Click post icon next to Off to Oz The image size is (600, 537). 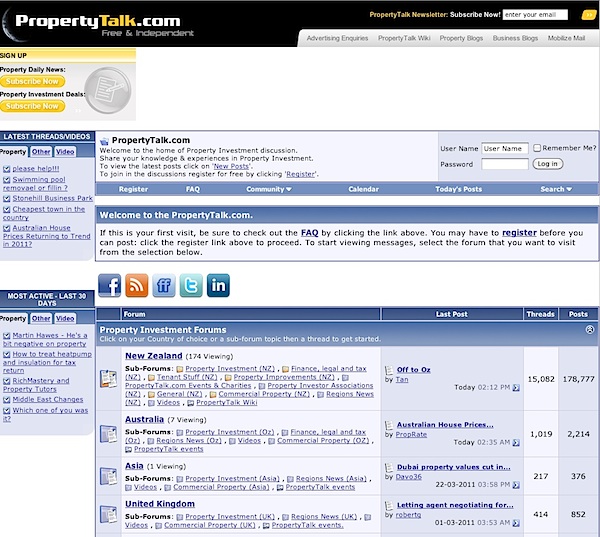pos(389,370)
